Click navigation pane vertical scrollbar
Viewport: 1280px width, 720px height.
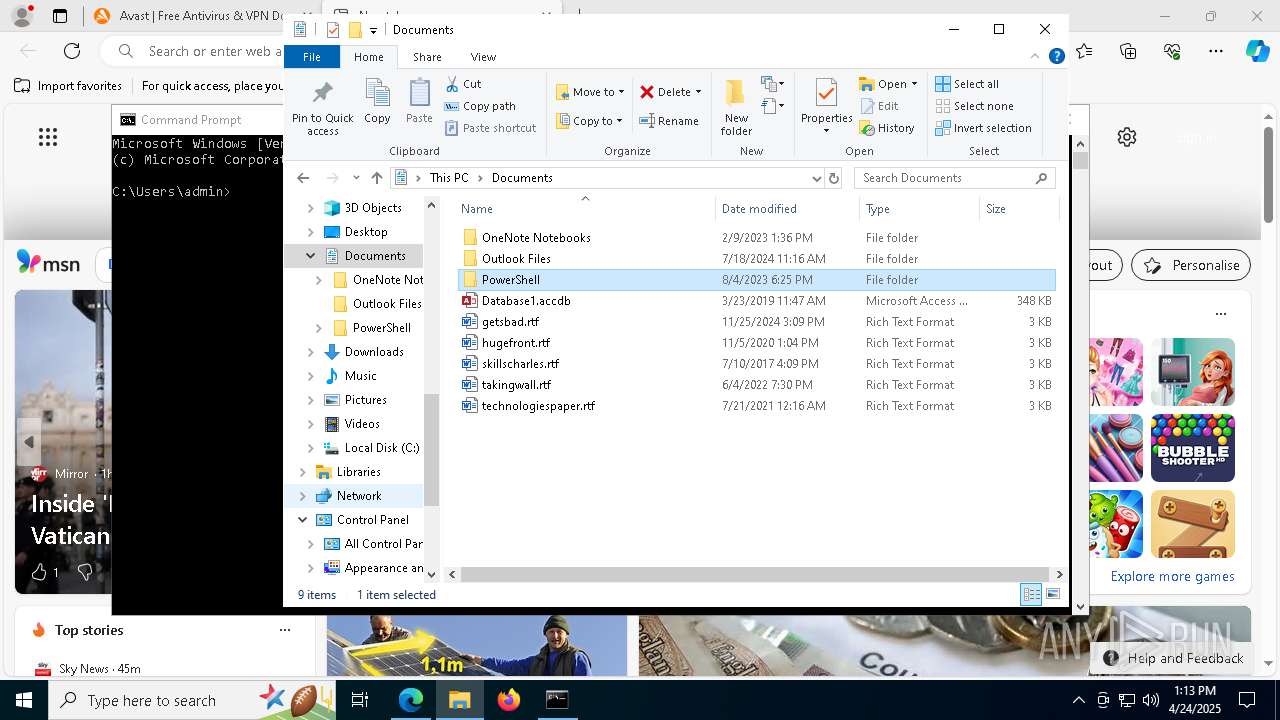click(432, 448)
